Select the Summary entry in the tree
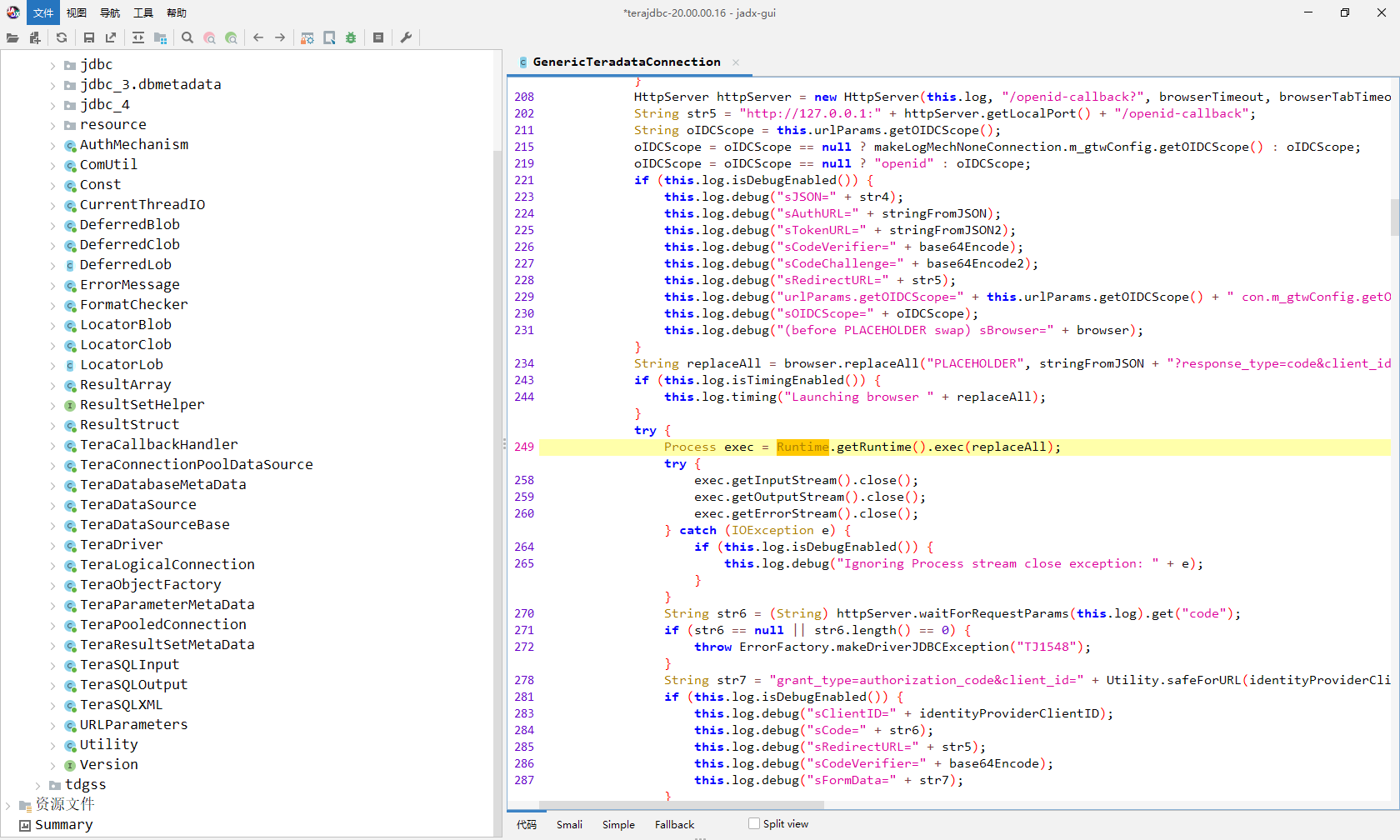This screenshot has height=840, width=1400. pyautogui.click(x=64, y=825)
